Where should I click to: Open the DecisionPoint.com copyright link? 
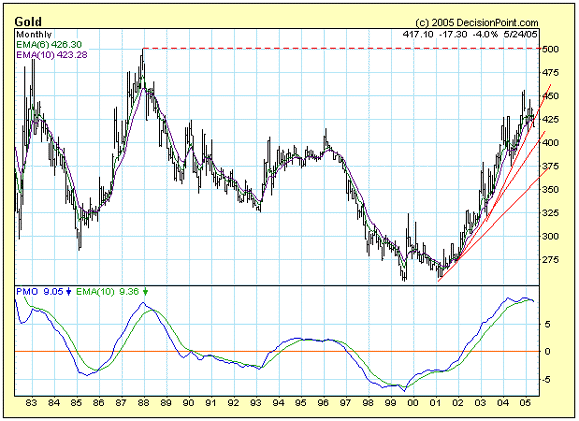tap(477, 23)
